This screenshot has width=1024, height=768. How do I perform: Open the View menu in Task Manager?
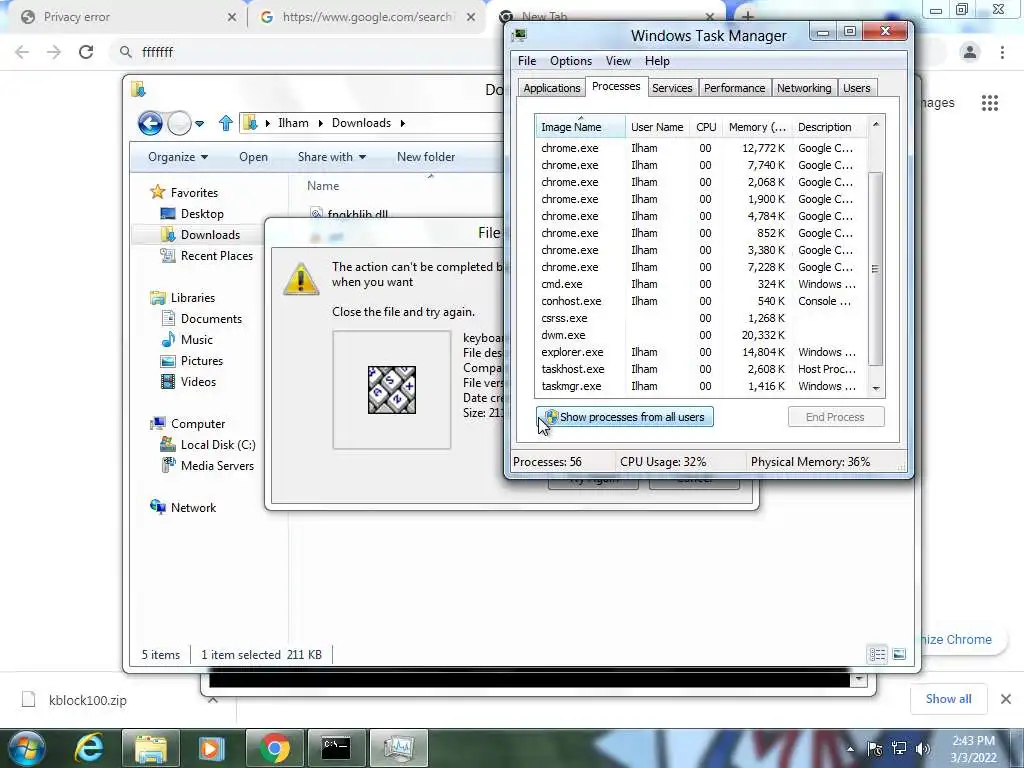point(618,61)
